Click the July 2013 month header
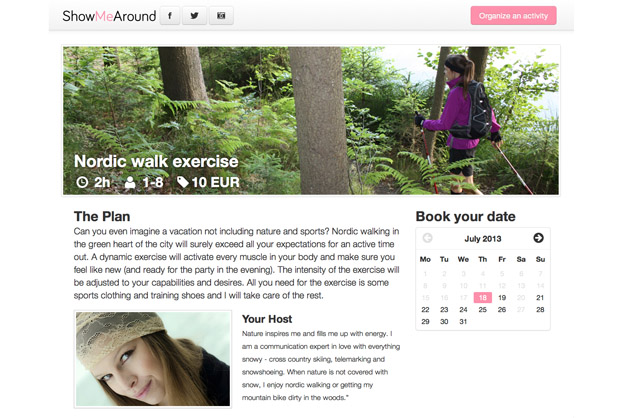Screen dimensions: 630x418 tap(483, 238)
